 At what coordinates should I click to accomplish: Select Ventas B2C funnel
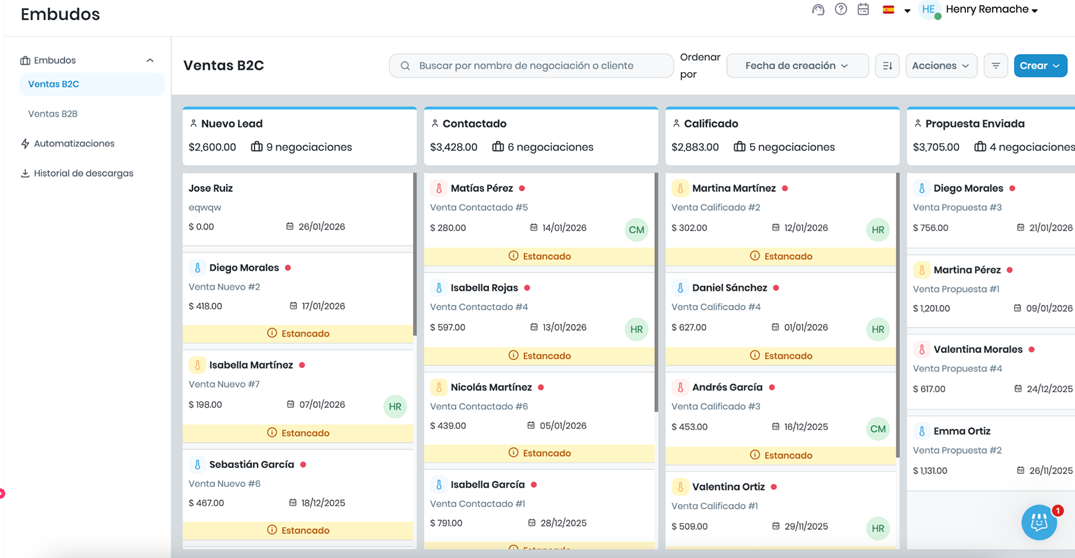pyautogui.click(x=92, y=84)
